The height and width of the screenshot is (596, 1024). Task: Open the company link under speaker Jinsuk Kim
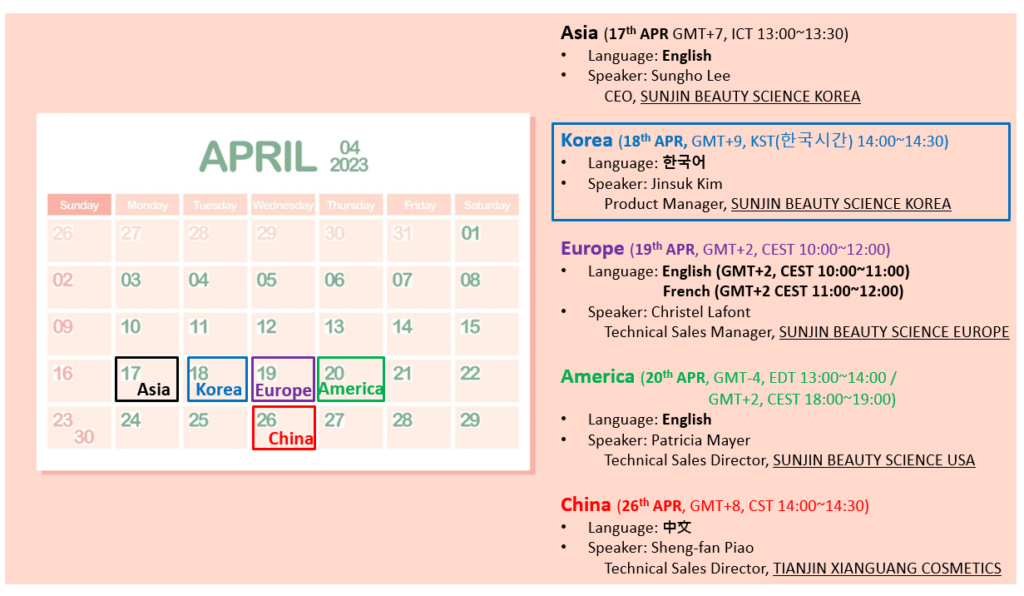pos(840,204)
